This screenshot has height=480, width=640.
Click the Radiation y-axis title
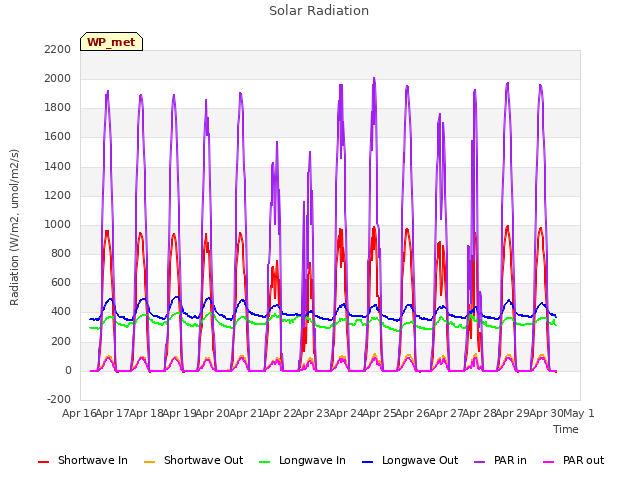[14, 227]
